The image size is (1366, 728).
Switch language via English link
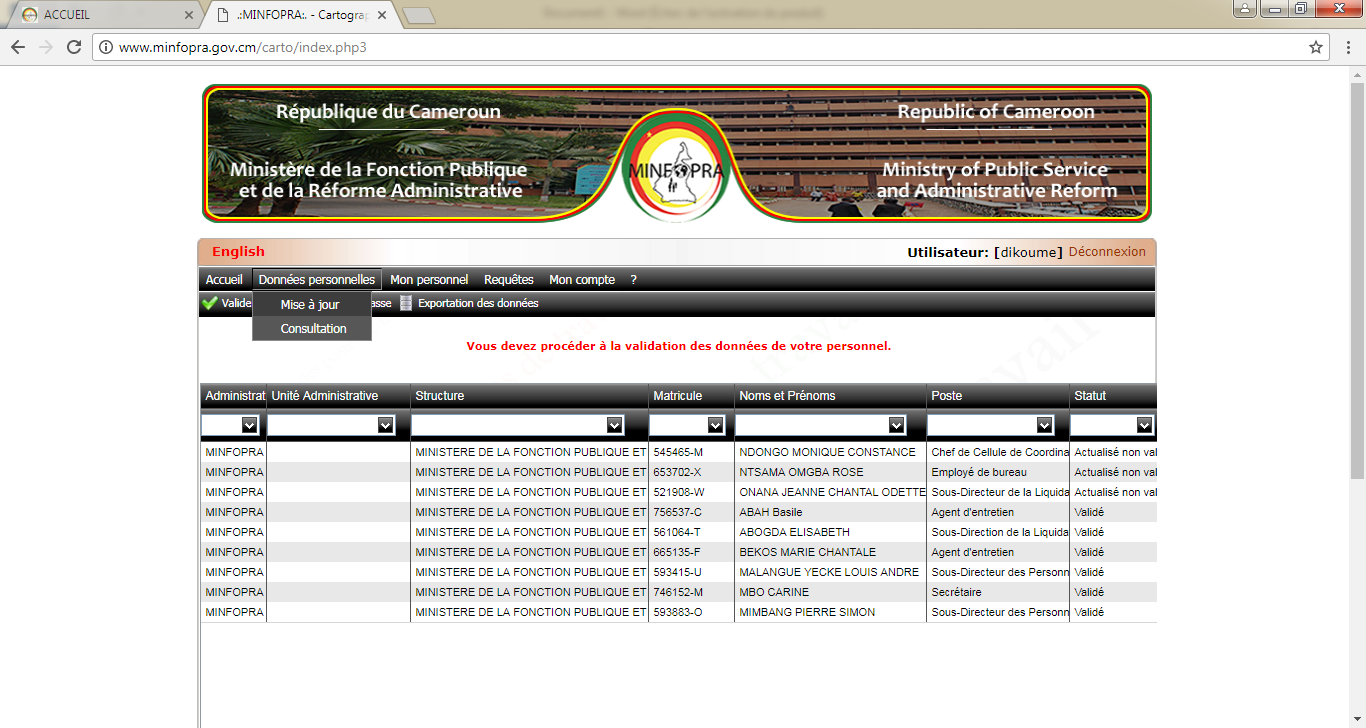click(x=238, y=252)
